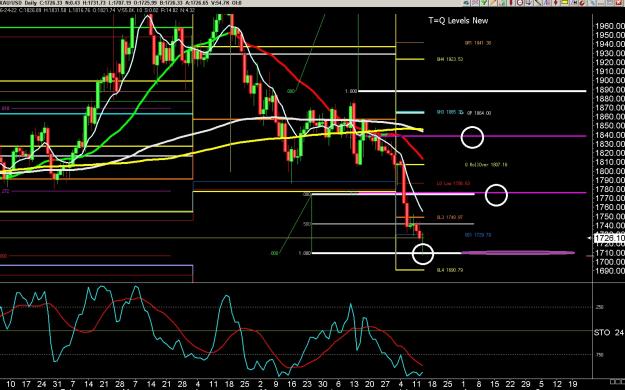The image size is (625, 390).
Task: Click date label 30 on time axis
Action: pos(323,384)
